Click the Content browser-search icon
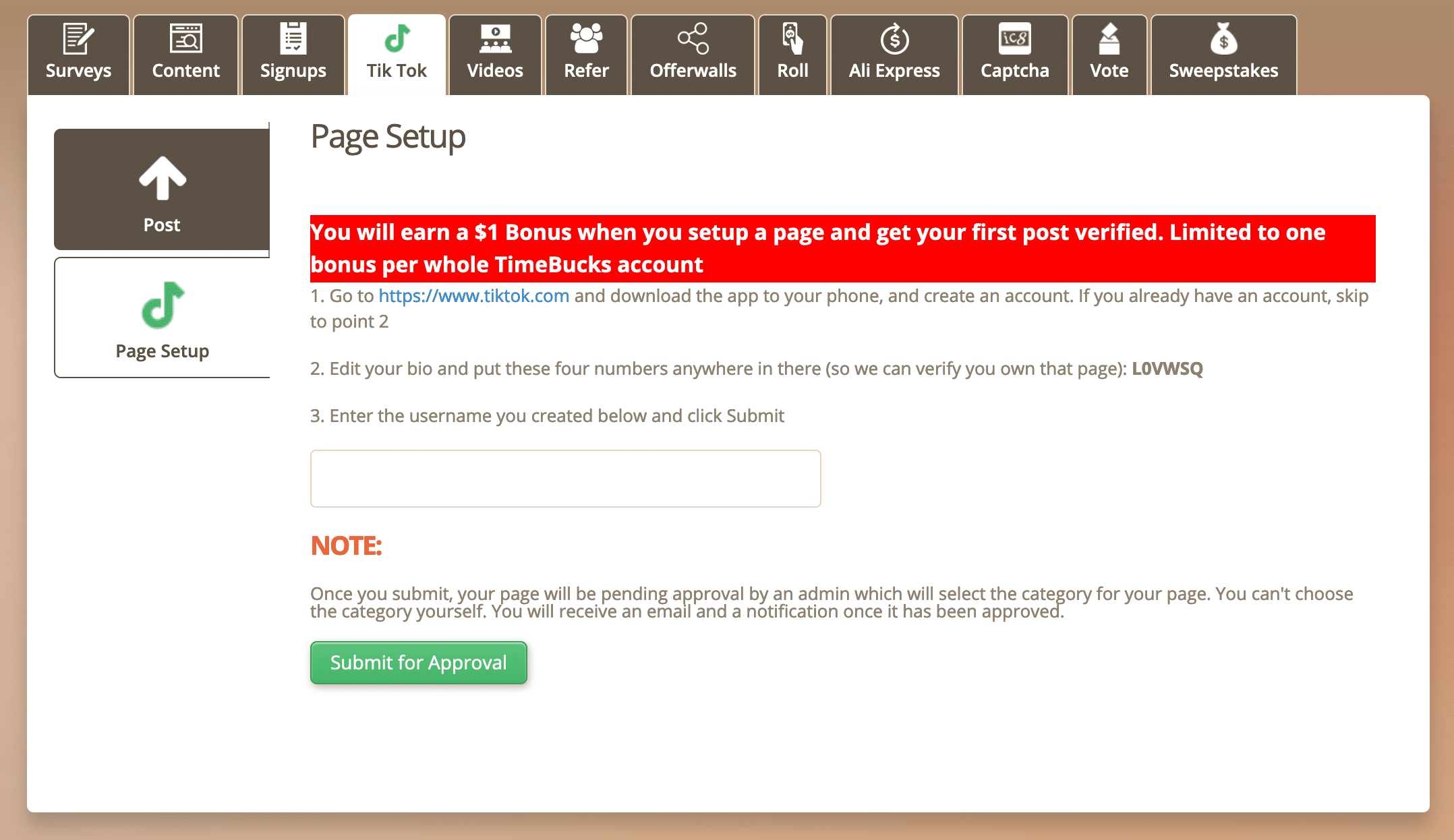This screenshot has height=840, width=1454. pyautogui.click(x=185, y=38)
